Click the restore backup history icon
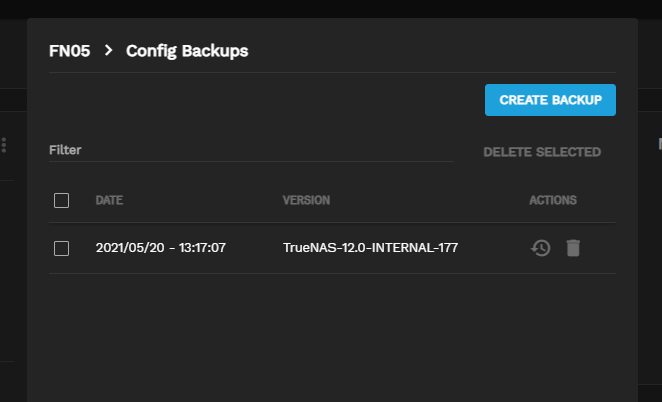 (541, 248)
